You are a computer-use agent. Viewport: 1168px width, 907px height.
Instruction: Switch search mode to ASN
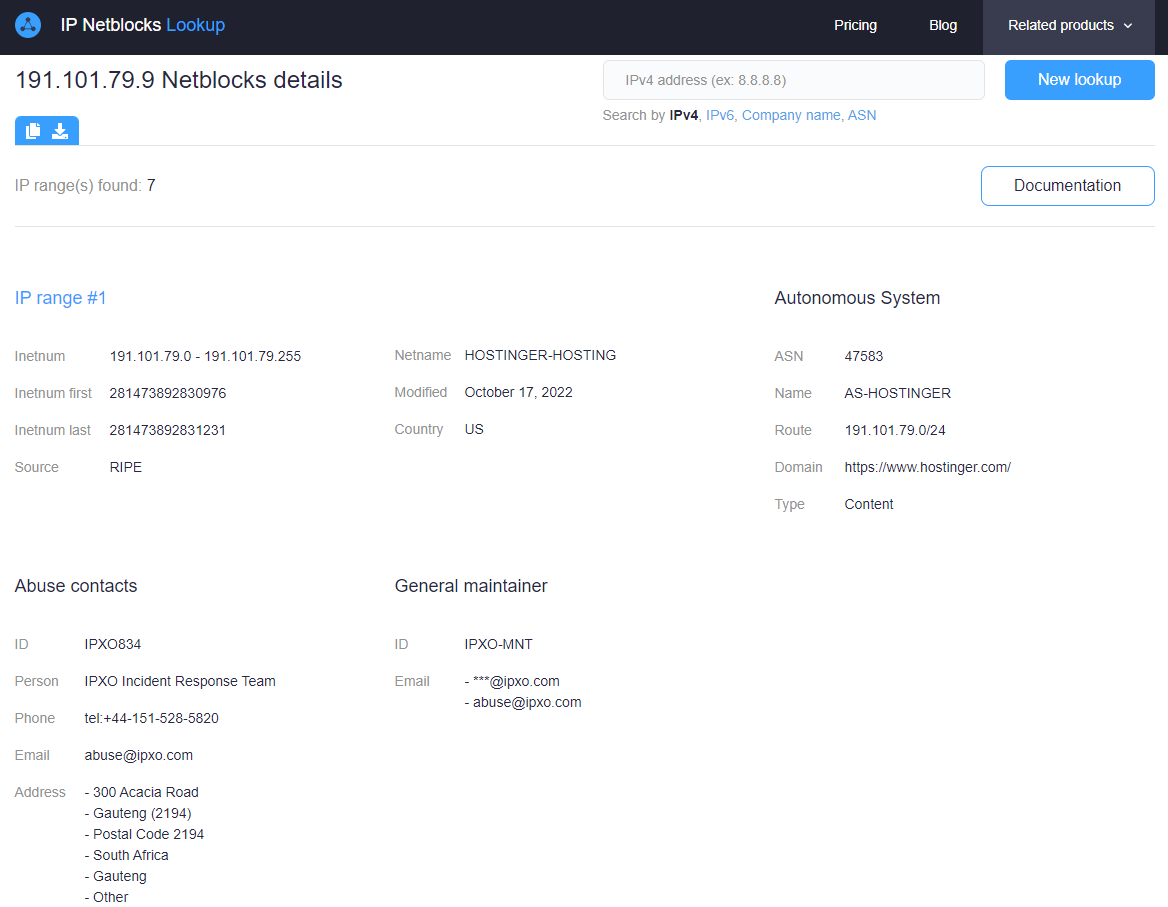862,115
